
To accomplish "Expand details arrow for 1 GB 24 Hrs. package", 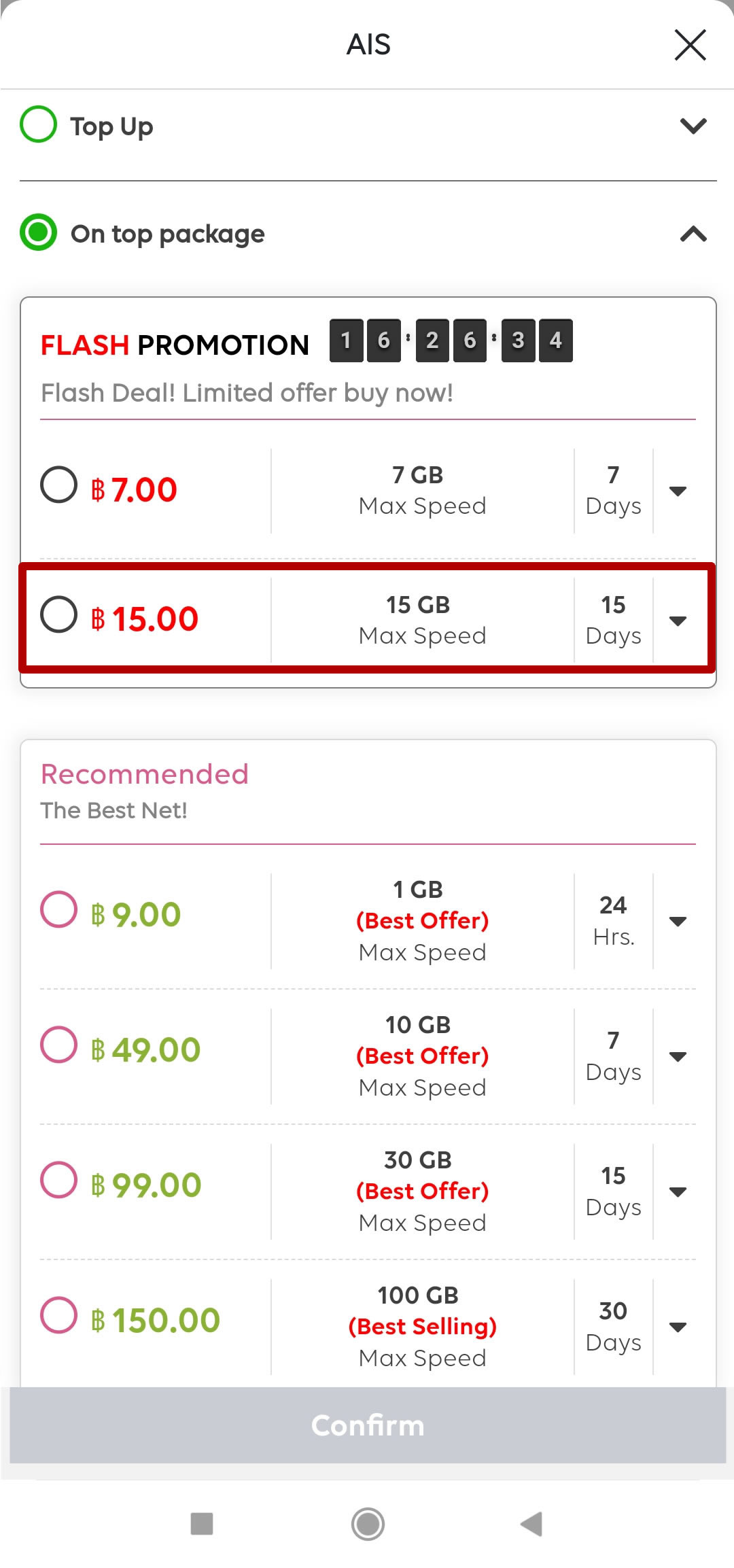I will click(678, 922).
